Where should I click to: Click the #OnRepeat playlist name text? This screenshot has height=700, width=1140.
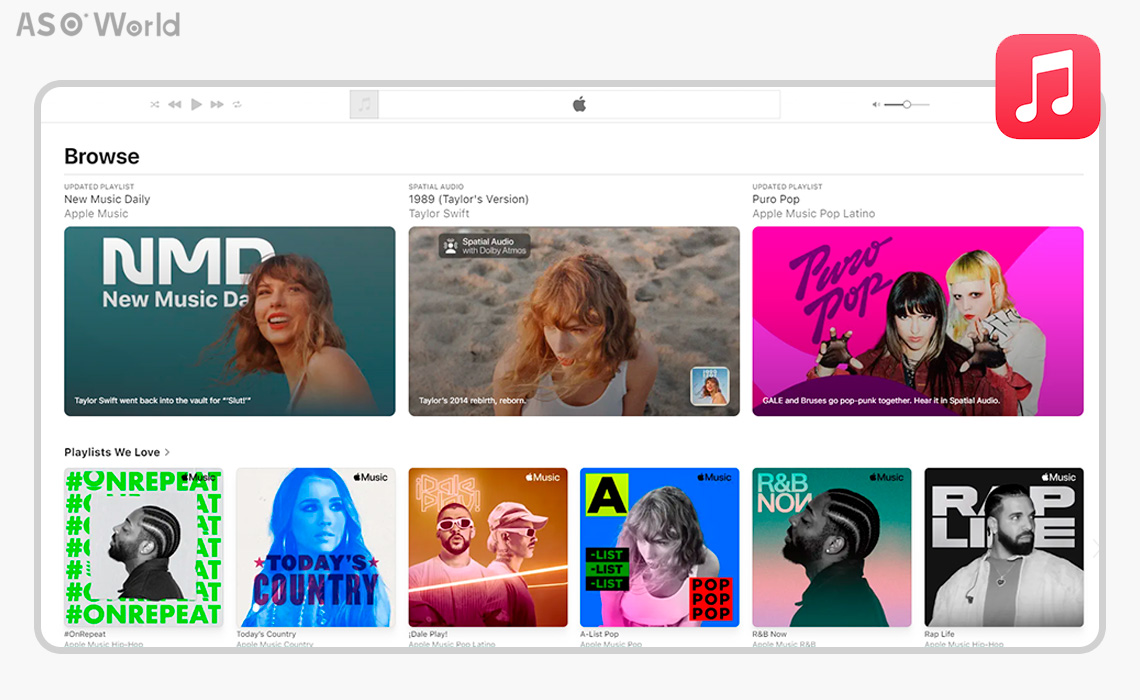[85, 634]
